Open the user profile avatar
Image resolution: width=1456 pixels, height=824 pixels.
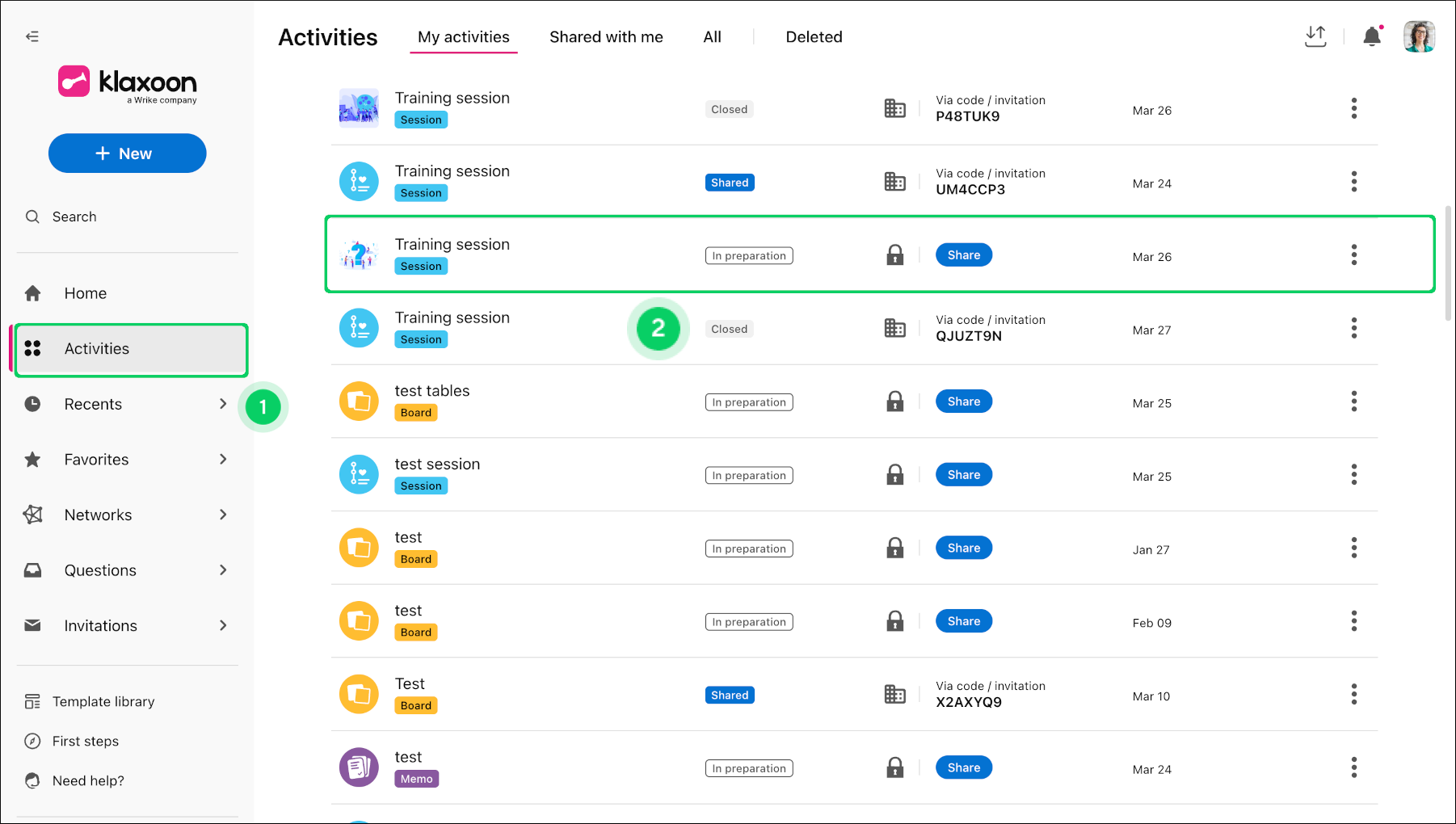tap(1419, 36)
